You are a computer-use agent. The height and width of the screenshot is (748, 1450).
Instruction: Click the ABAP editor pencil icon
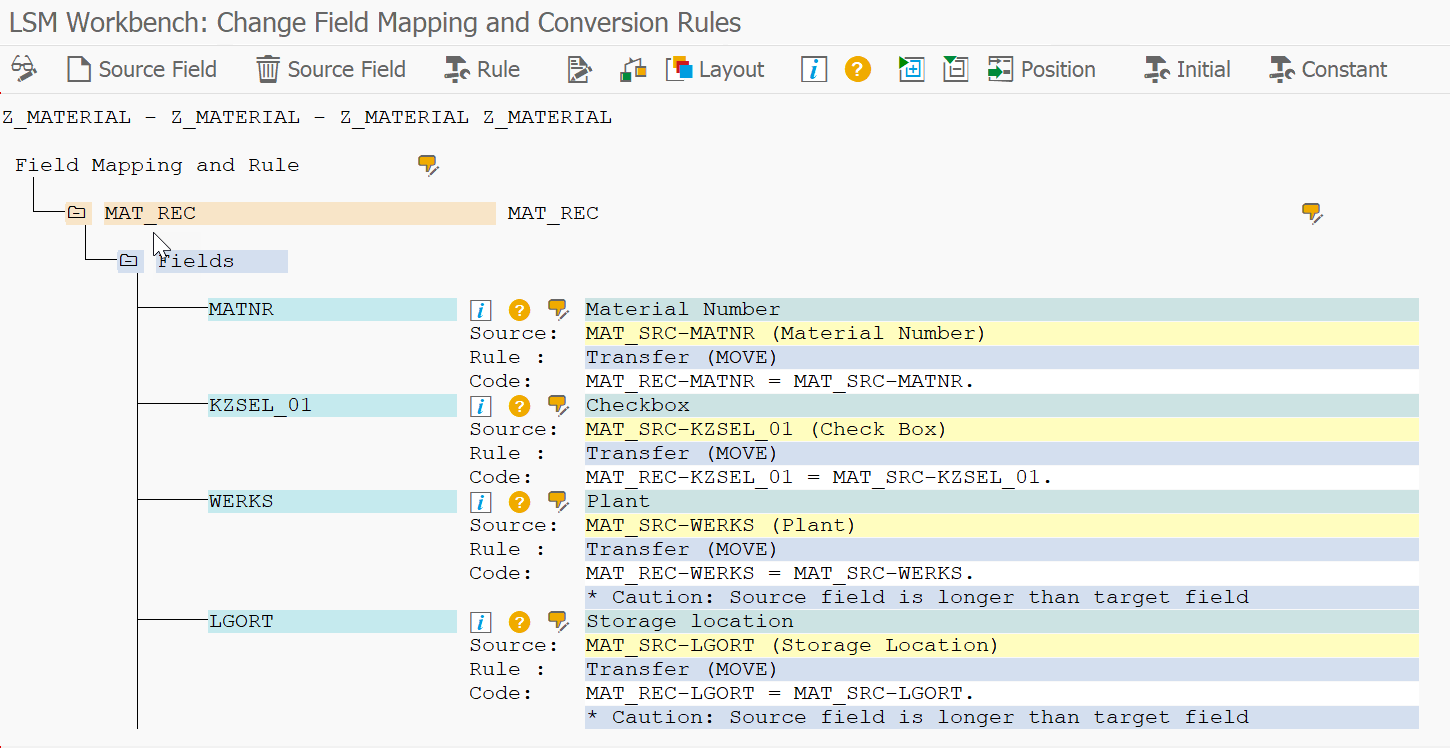[x=579, y=69]
